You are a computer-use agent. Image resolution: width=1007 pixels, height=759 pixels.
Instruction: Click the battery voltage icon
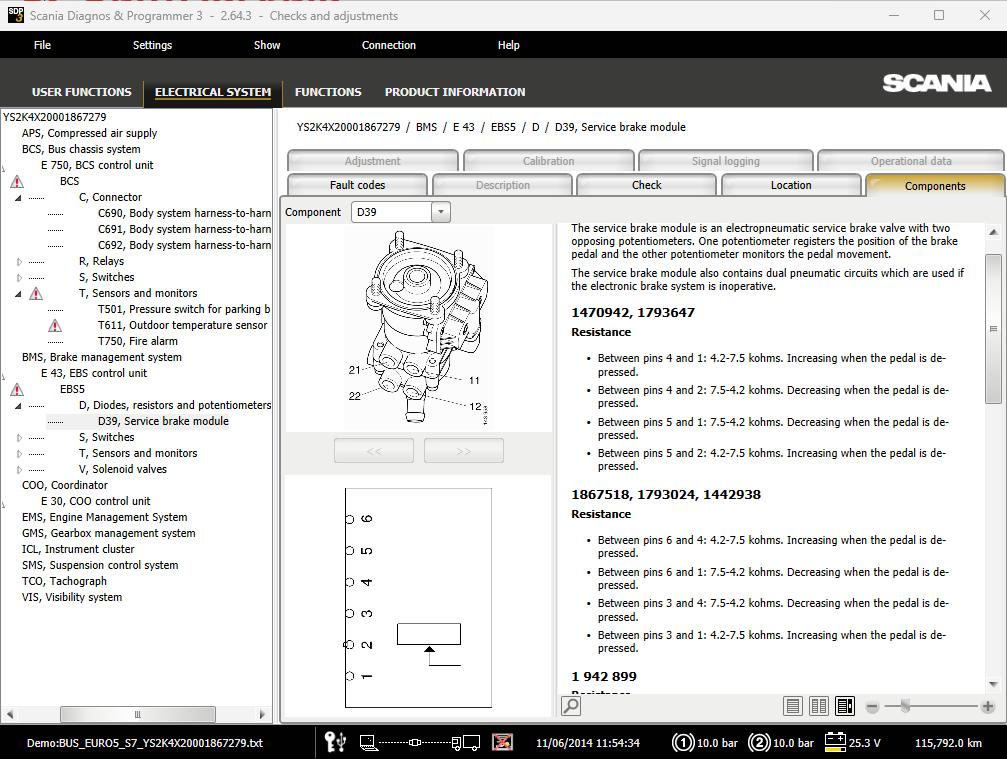(835, 742)
